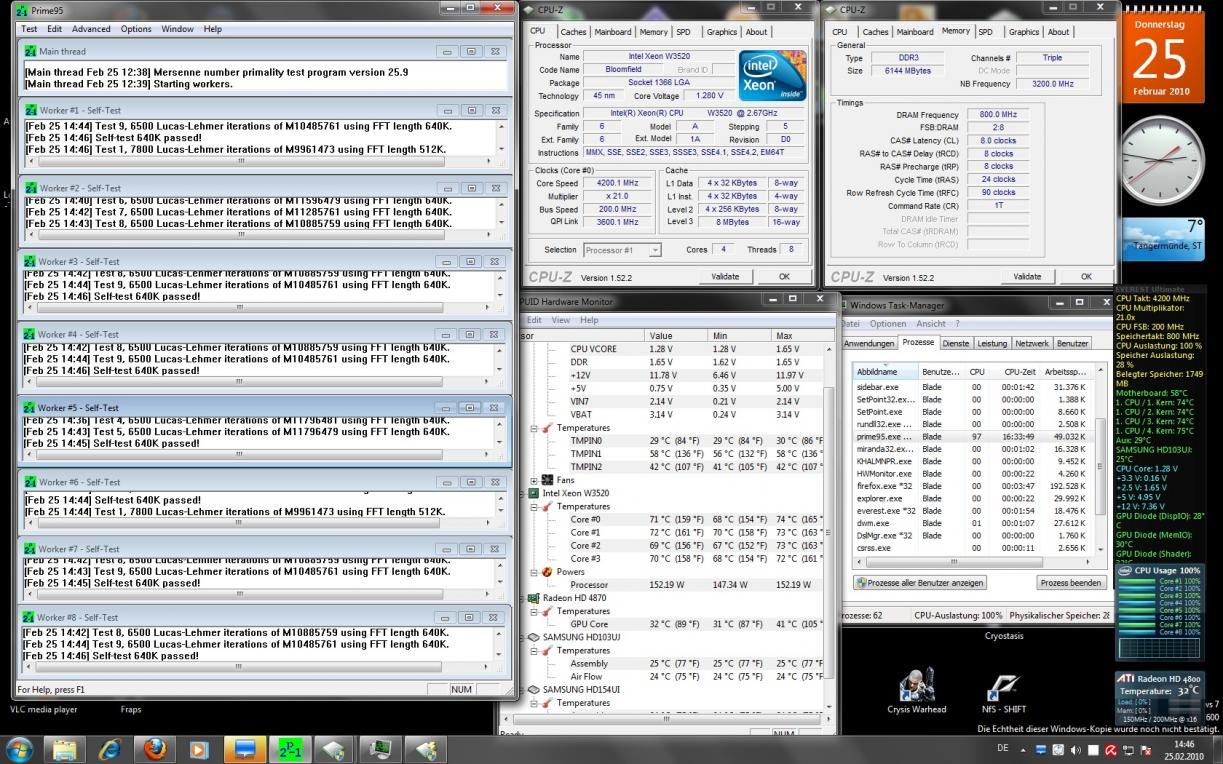The image size is (1223, 764).
Task: Expand Fans node in HWMonitor
Action: (x=534, y=480)
